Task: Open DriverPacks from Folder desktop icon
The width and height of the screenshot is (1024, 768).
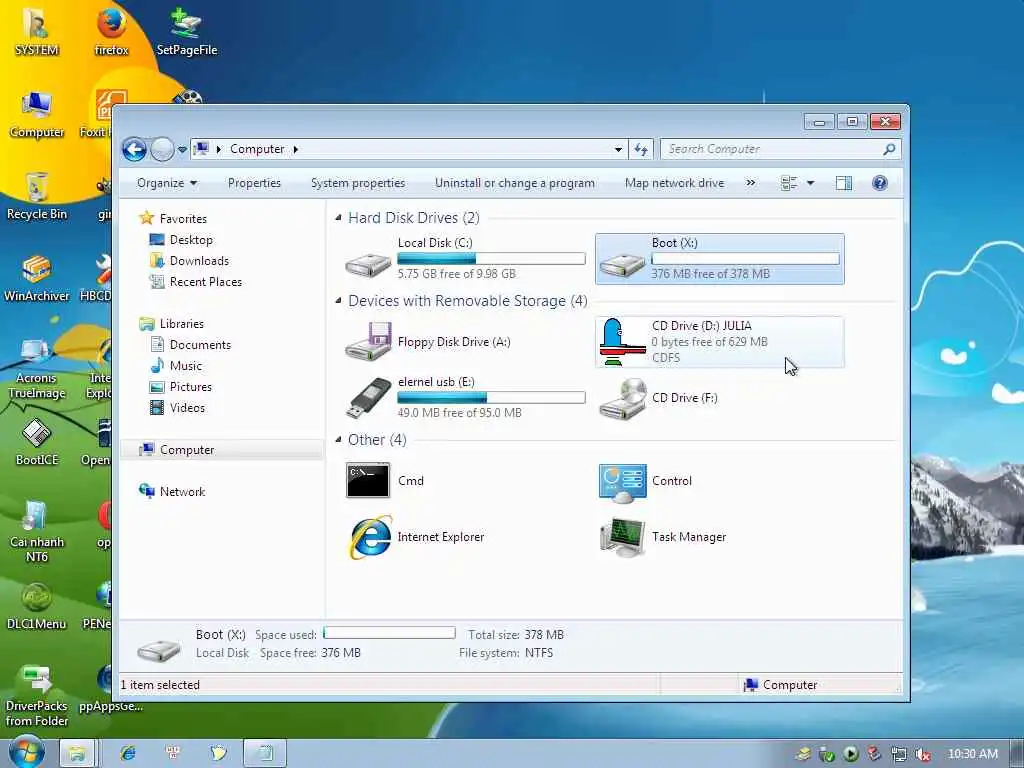Action: pyautogui.click(x=37, y=696)
